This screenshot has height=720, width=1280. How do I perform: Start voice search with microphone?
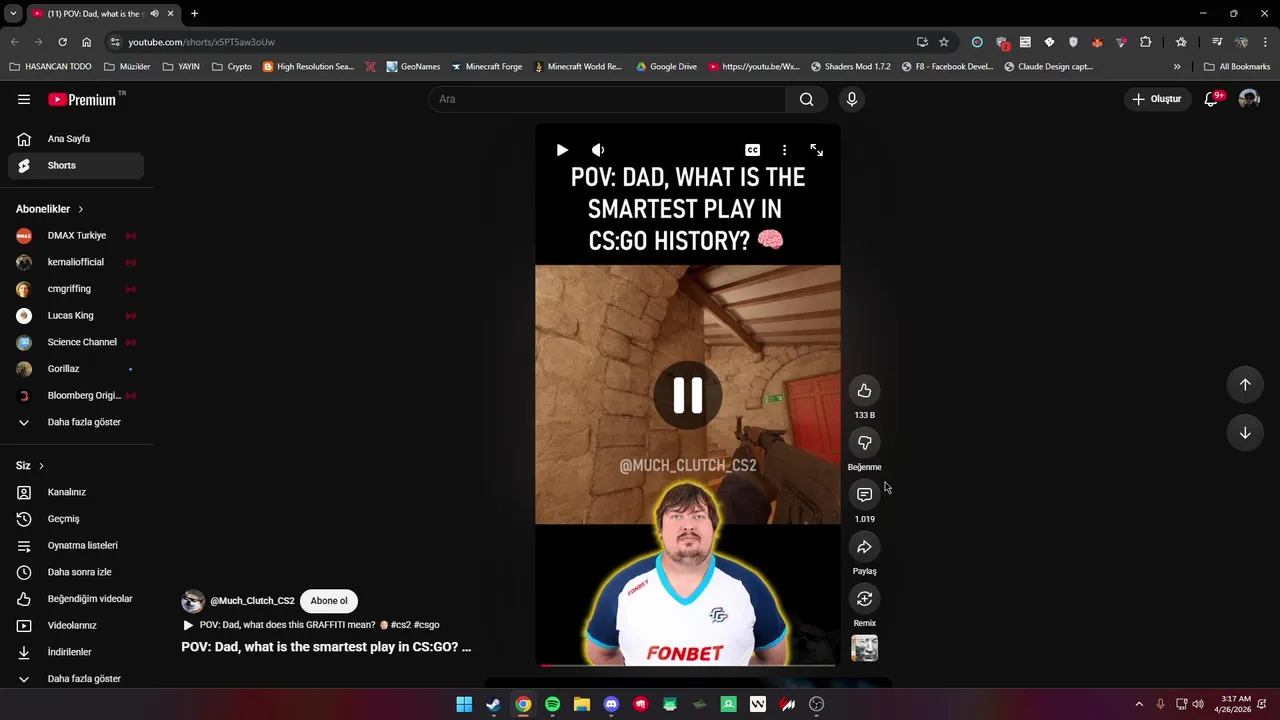852,99
